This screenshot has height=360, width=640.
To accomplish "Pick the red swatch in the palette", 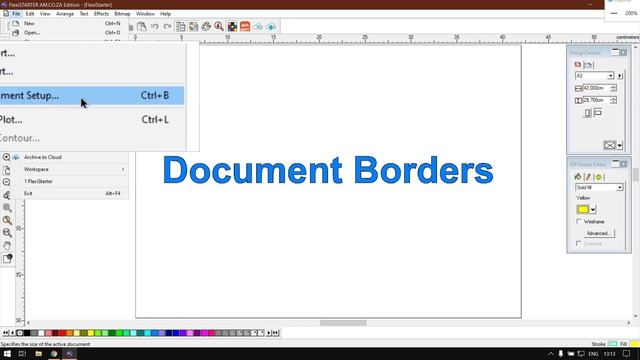I will (62, 333).
